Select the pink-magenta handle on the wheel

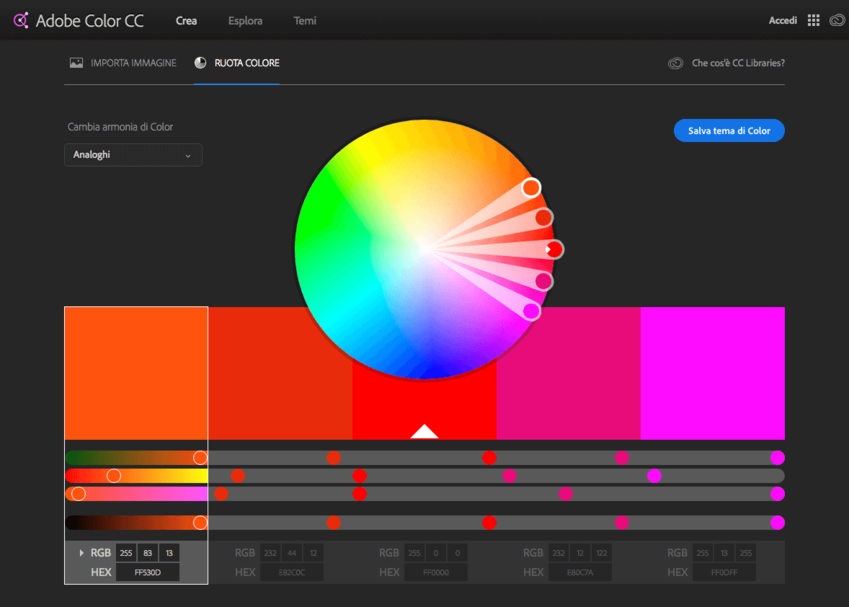(x=543, y=281)
